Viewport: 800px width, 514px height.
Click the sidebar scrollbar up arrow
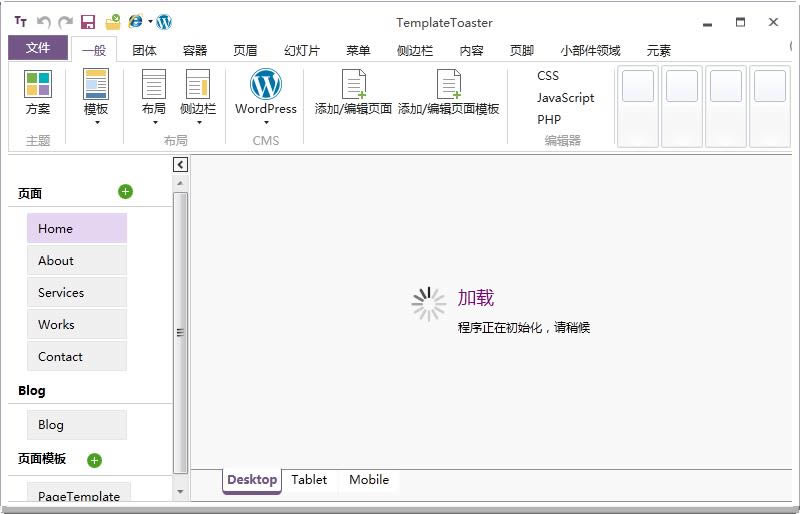pos(180,183)
